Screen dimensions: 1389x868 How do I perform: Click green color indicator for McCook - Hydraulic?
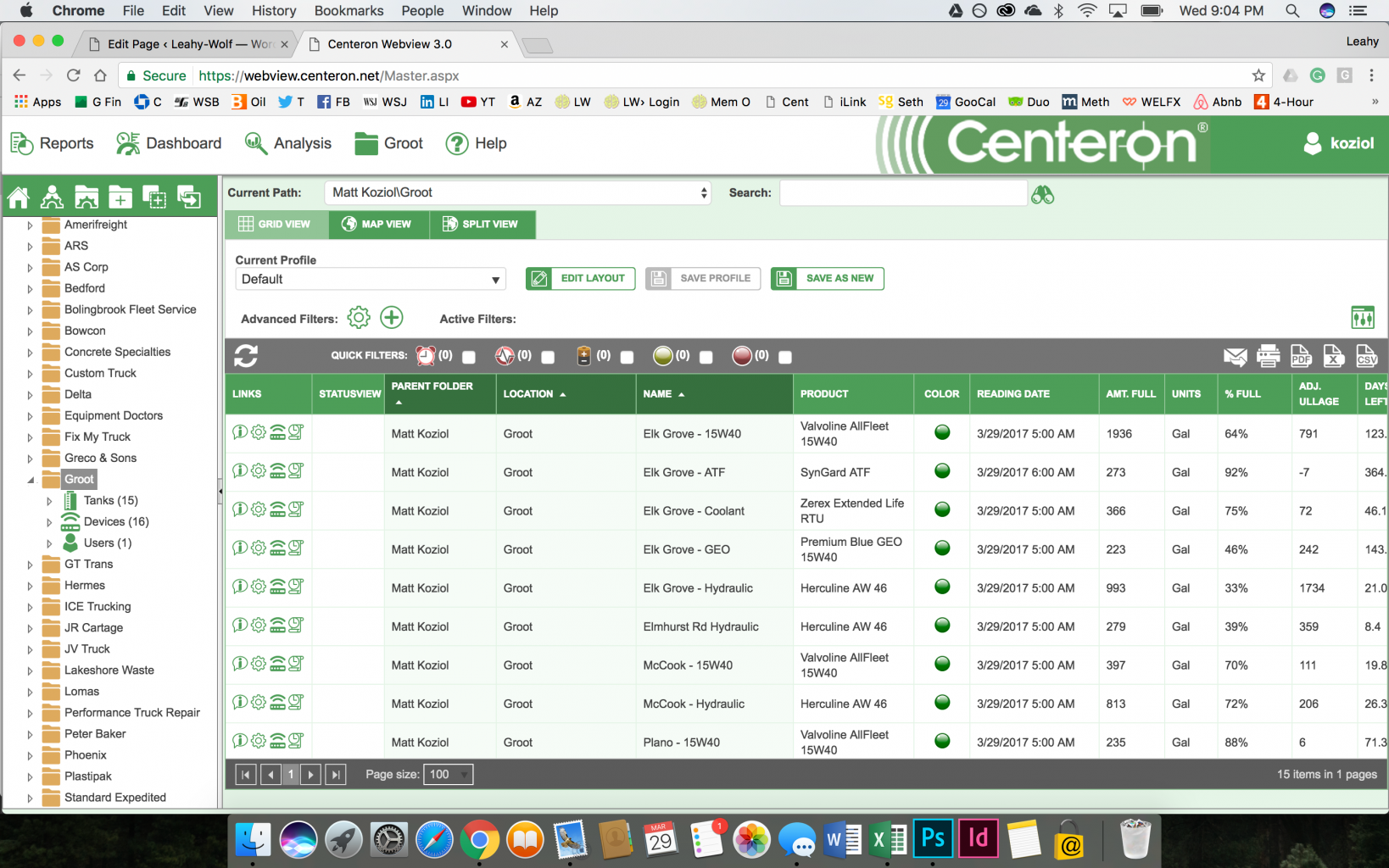click(x=942, y=702)
